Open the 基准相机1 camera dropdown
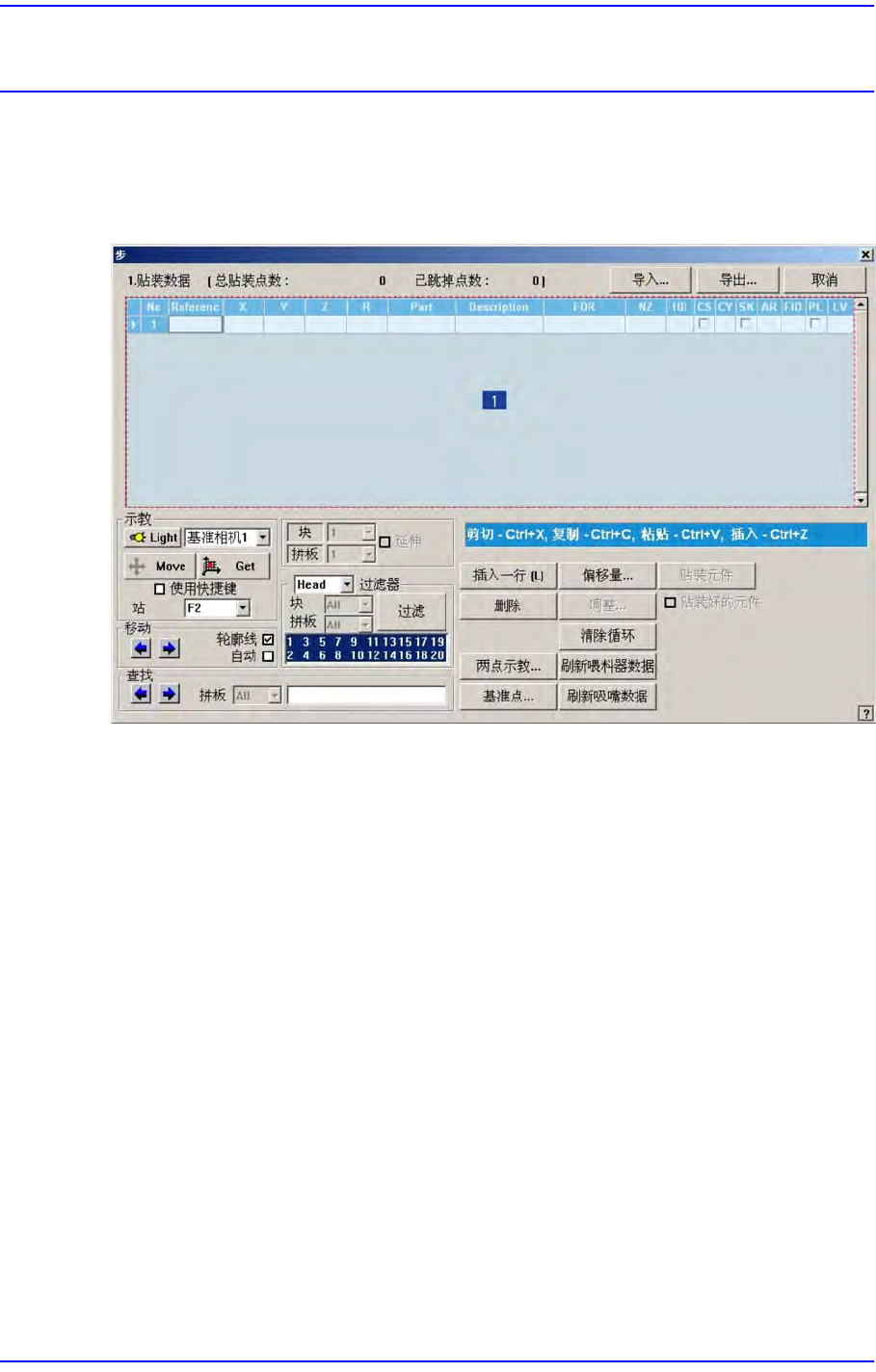Screen dimensions: 876x1372 pyautogui.click(x=263, y=538)
